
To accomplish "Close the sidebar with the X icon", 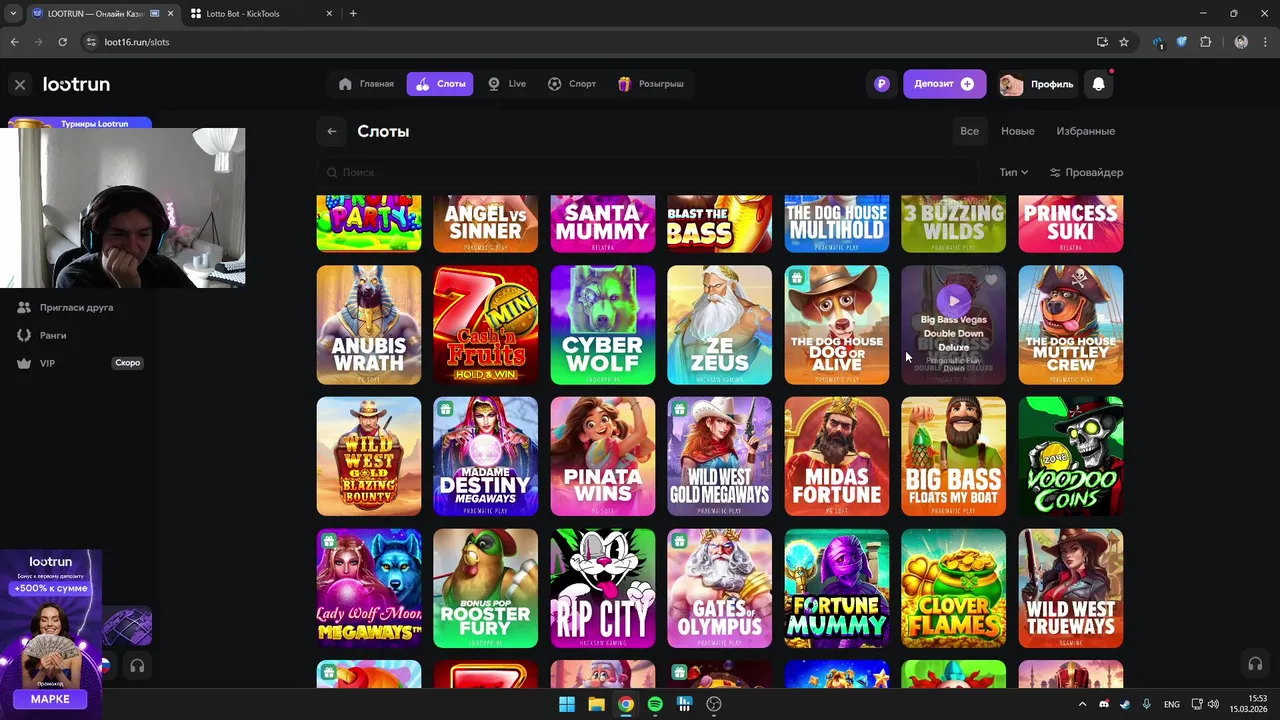I will point(19,85).
